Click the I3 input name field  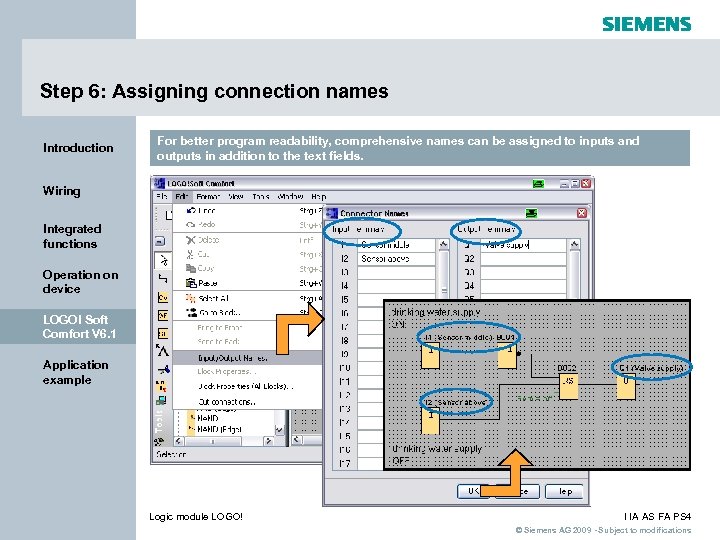point(396,272)
